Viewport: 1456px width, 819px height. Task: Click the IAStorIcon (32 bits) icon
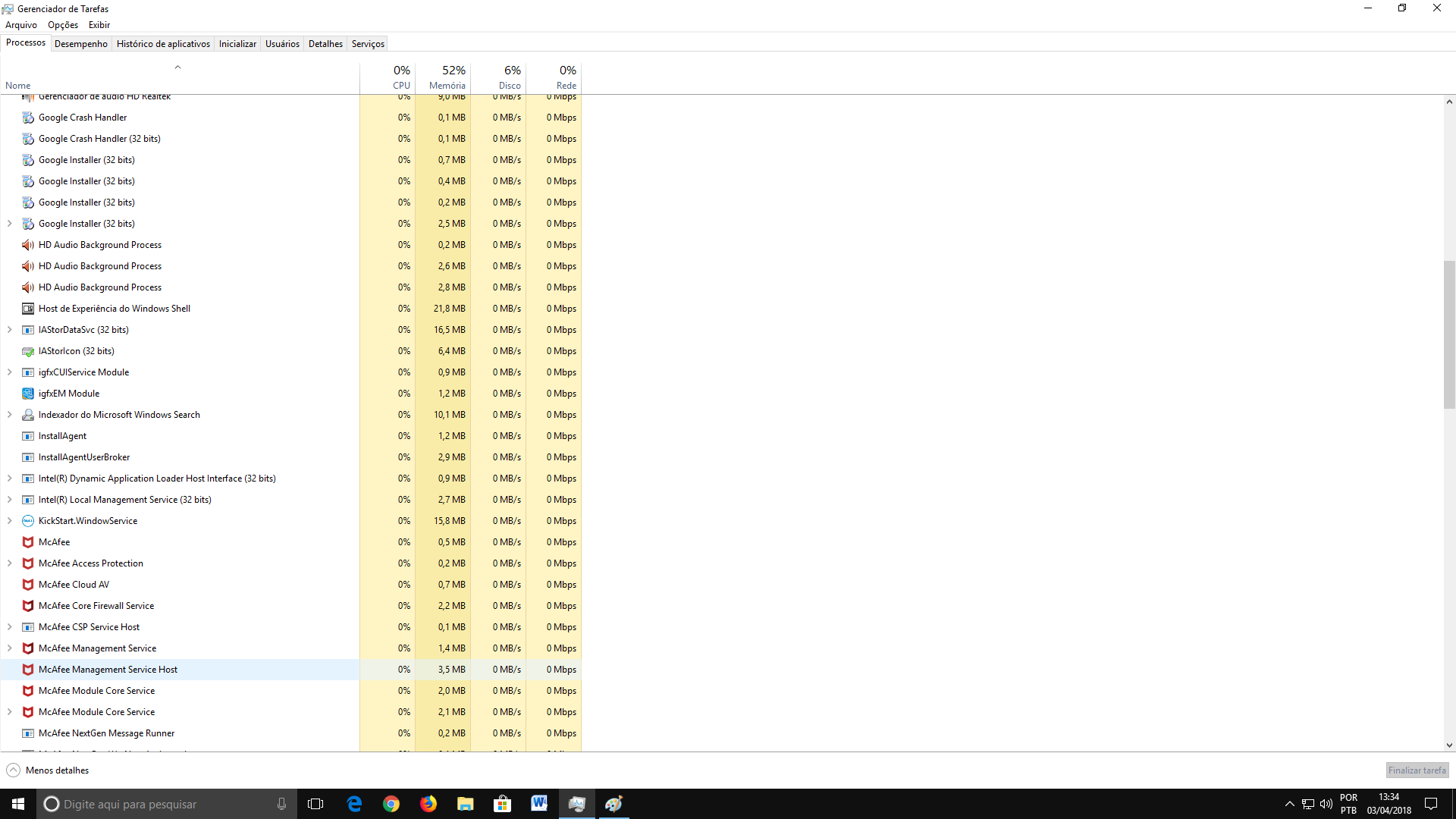coord(28,351)
